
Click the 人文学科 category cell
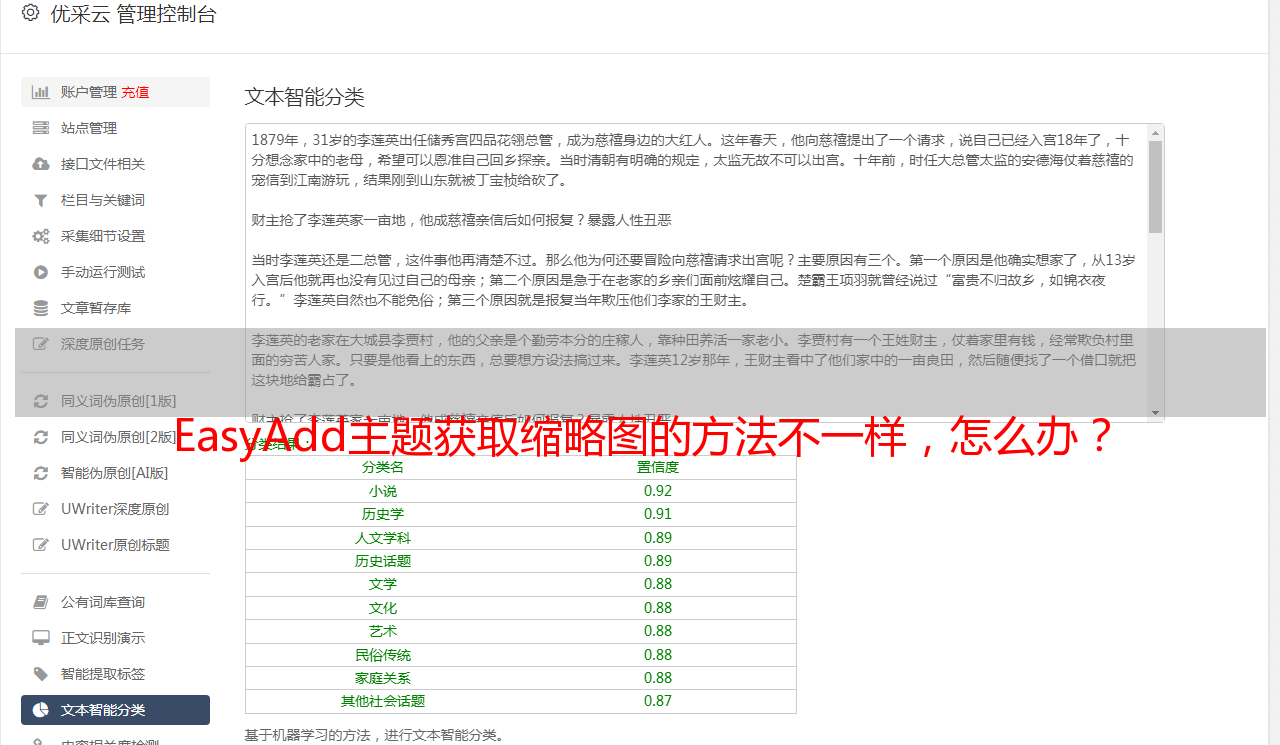coord(383,538)
